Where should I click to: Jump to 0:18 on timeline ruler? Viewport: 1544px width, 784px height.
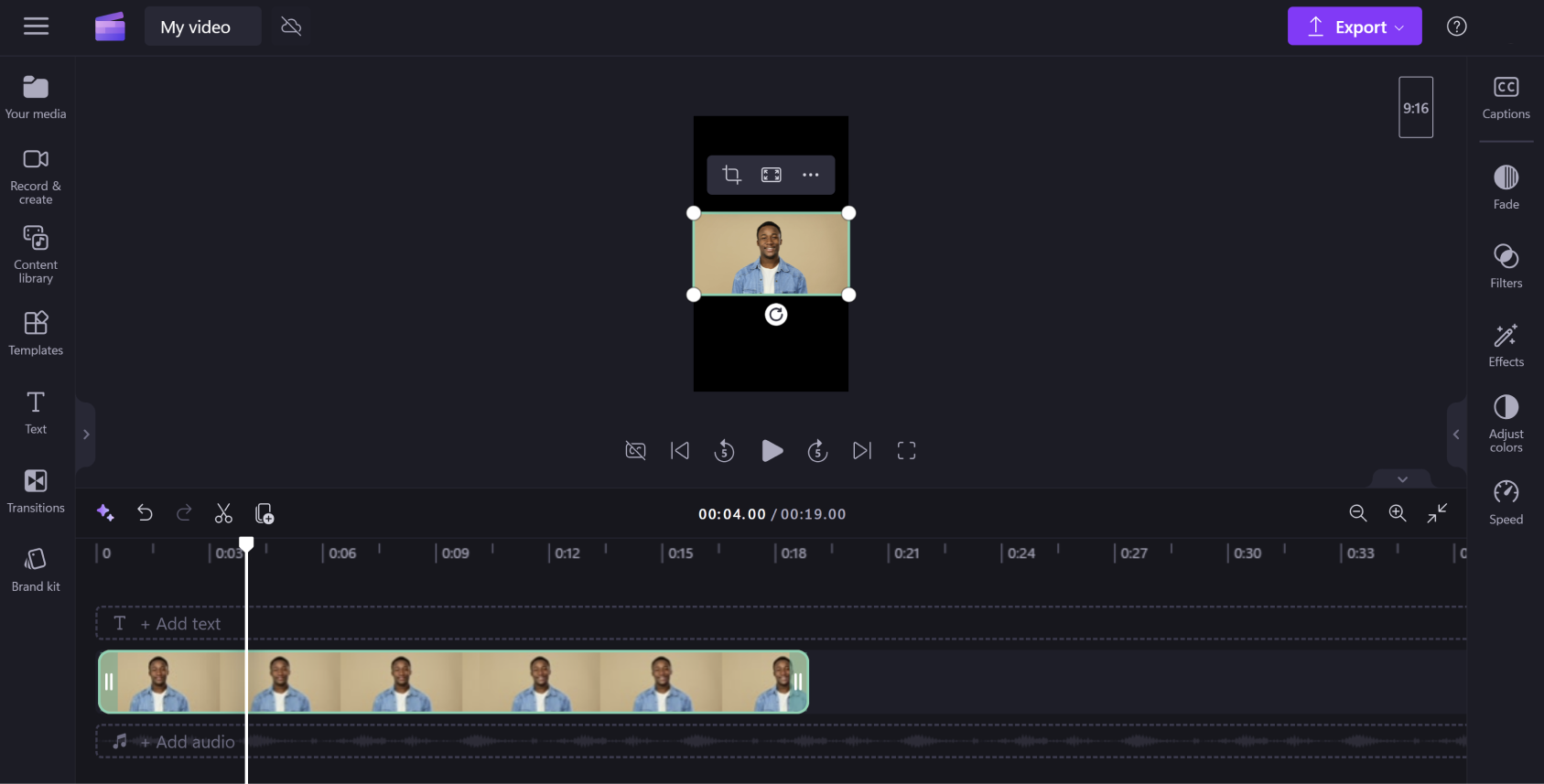coord(794,553)
